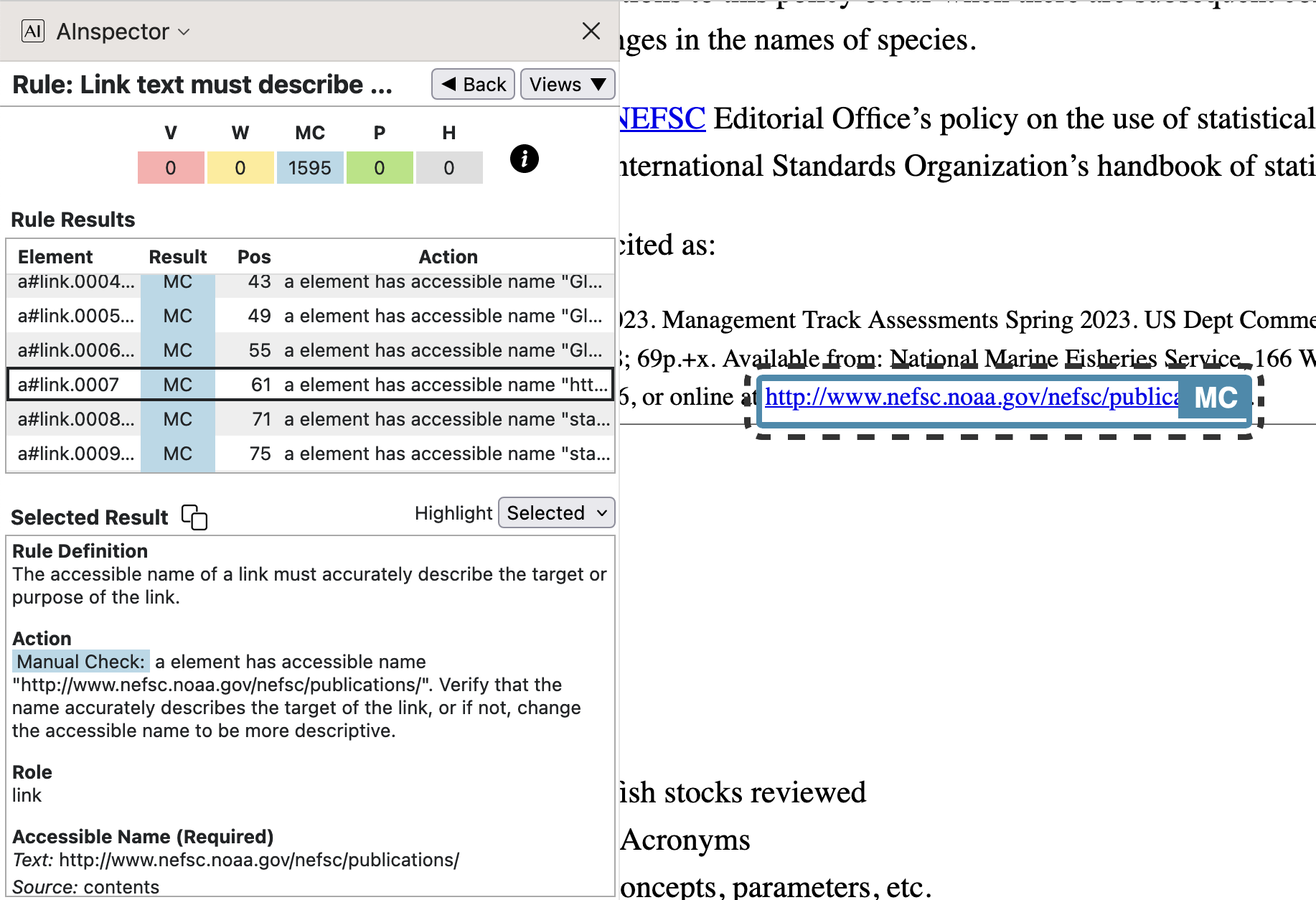Select the a#link.0005 result row
Viewport: 1316px width, 900px height.
tap(310, 316)
